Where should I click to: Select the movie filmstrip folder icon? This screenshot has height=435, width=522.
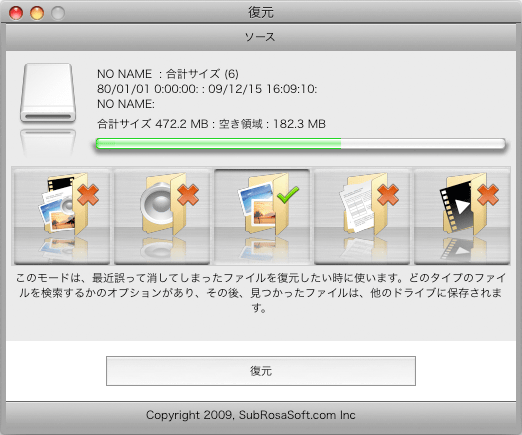point(462,216)
